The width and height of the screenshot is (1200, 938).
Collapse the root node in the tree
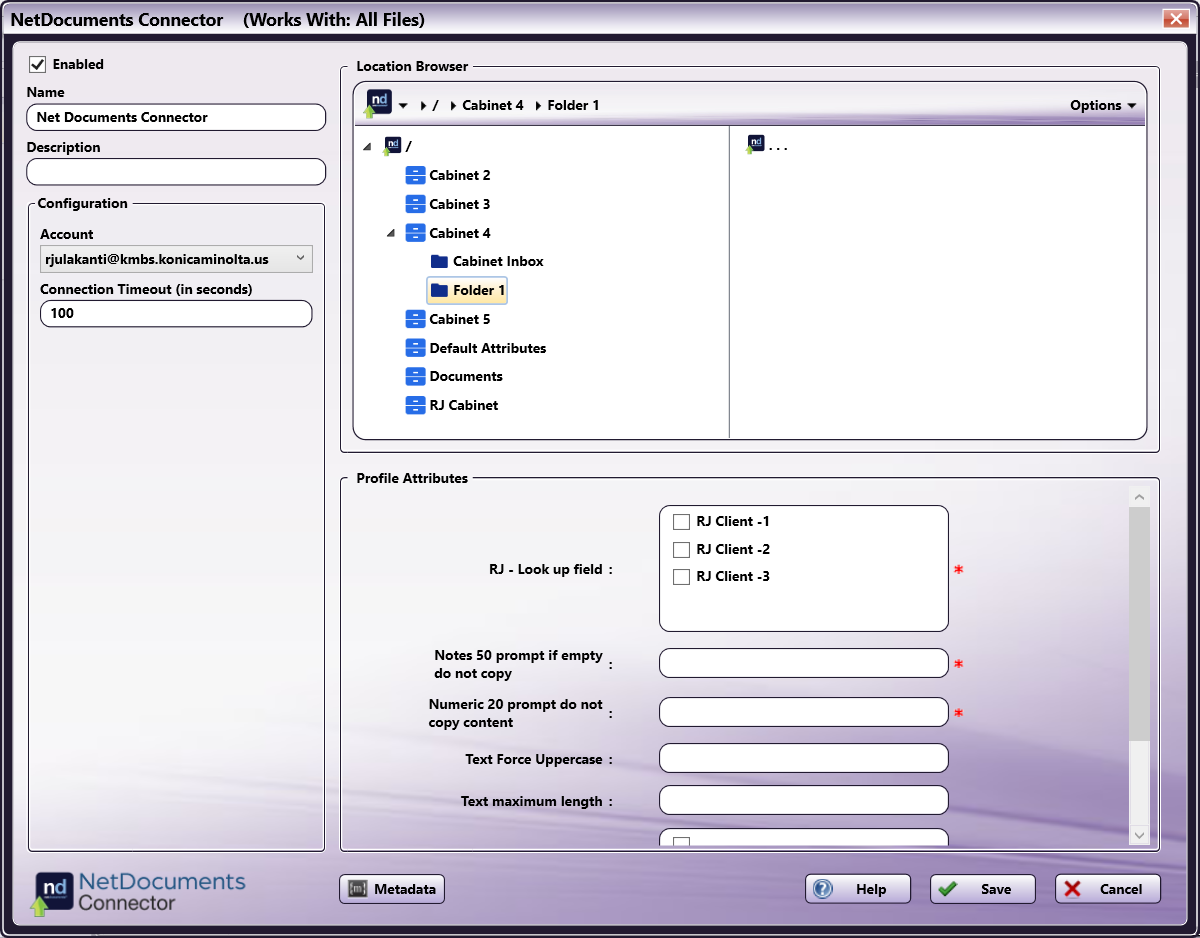coord(367,147)
